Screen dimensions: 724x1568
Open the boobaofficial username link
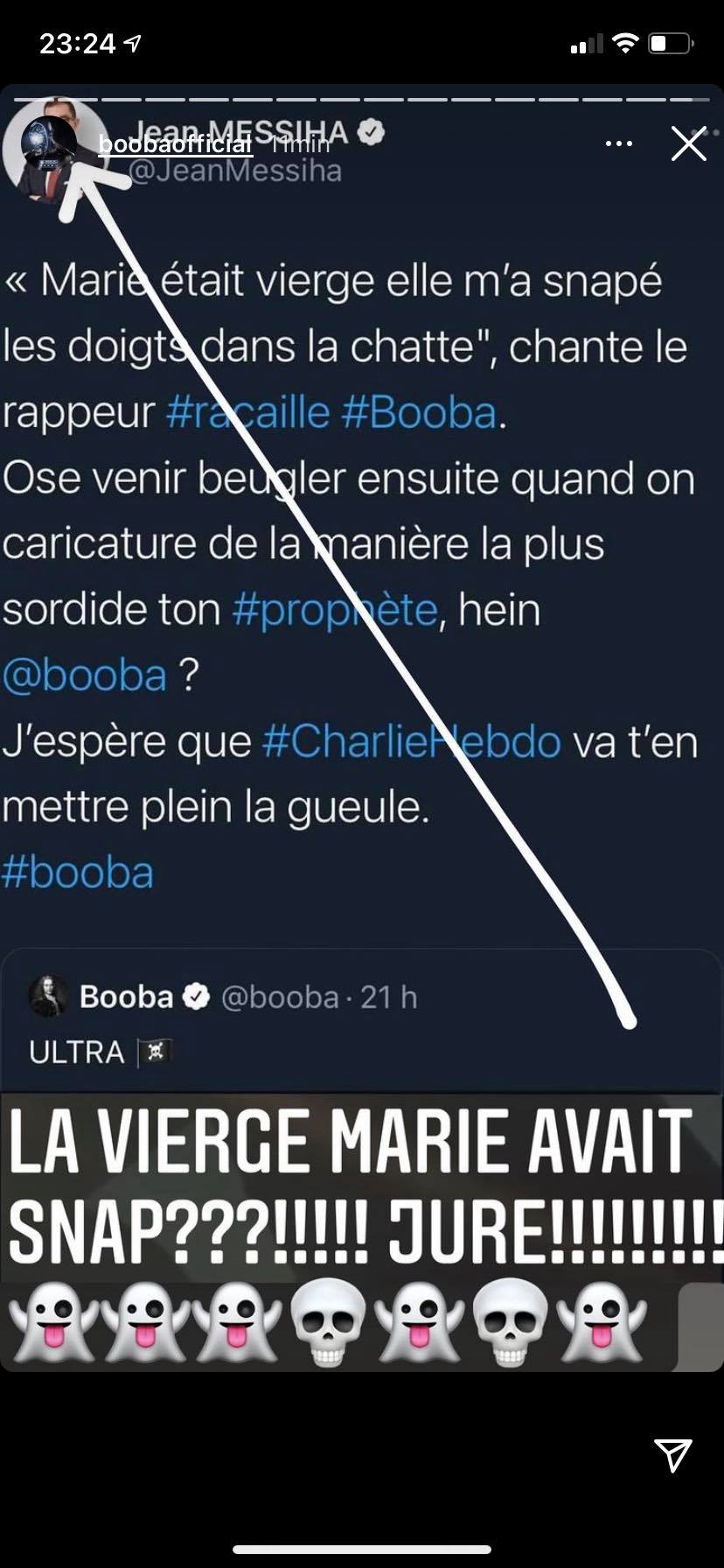(x=176, y=143)
